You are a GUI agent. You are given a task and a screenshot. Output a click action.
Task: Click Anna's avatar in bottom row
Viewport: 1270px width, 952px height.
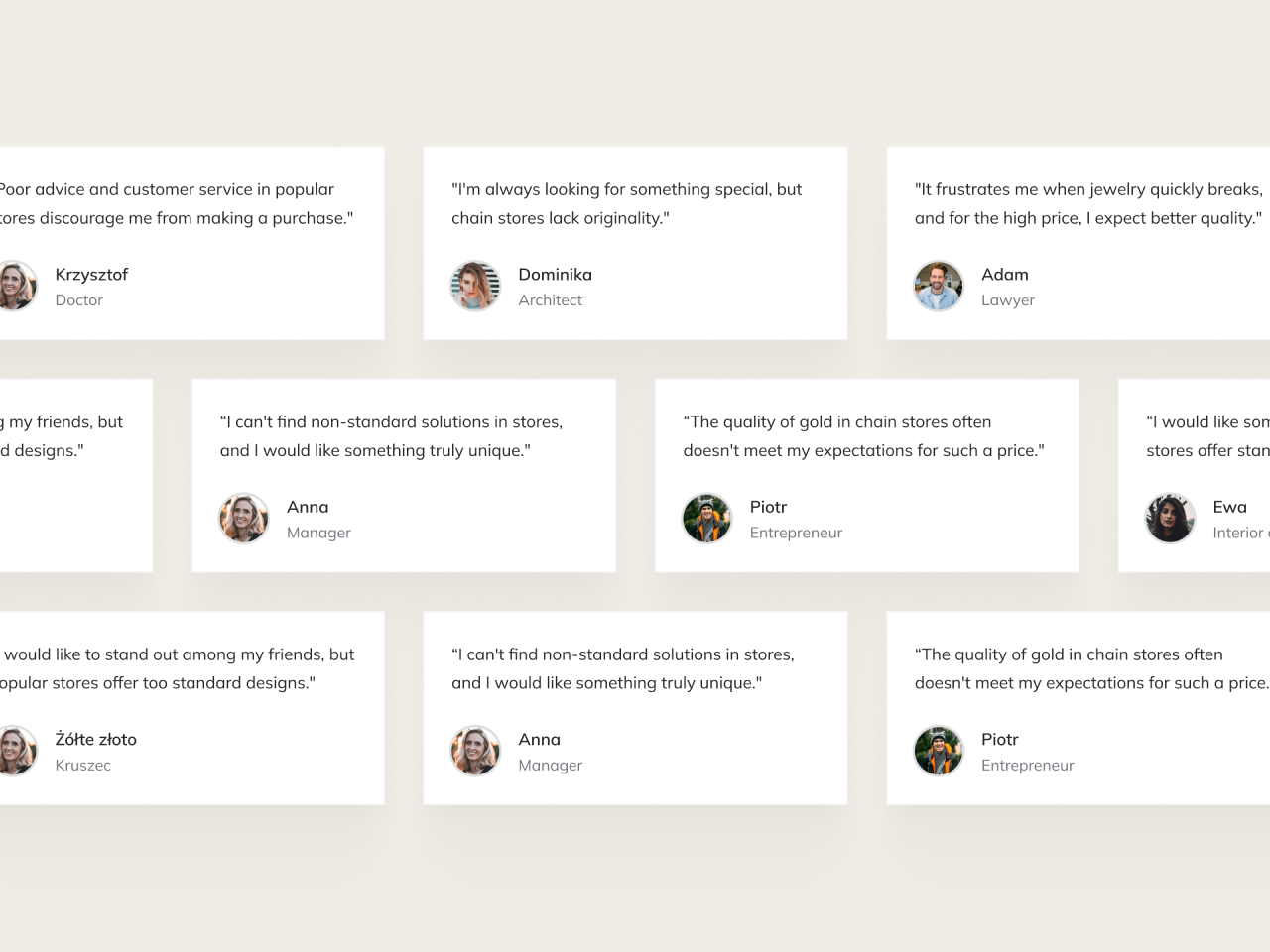coord(475,751)
